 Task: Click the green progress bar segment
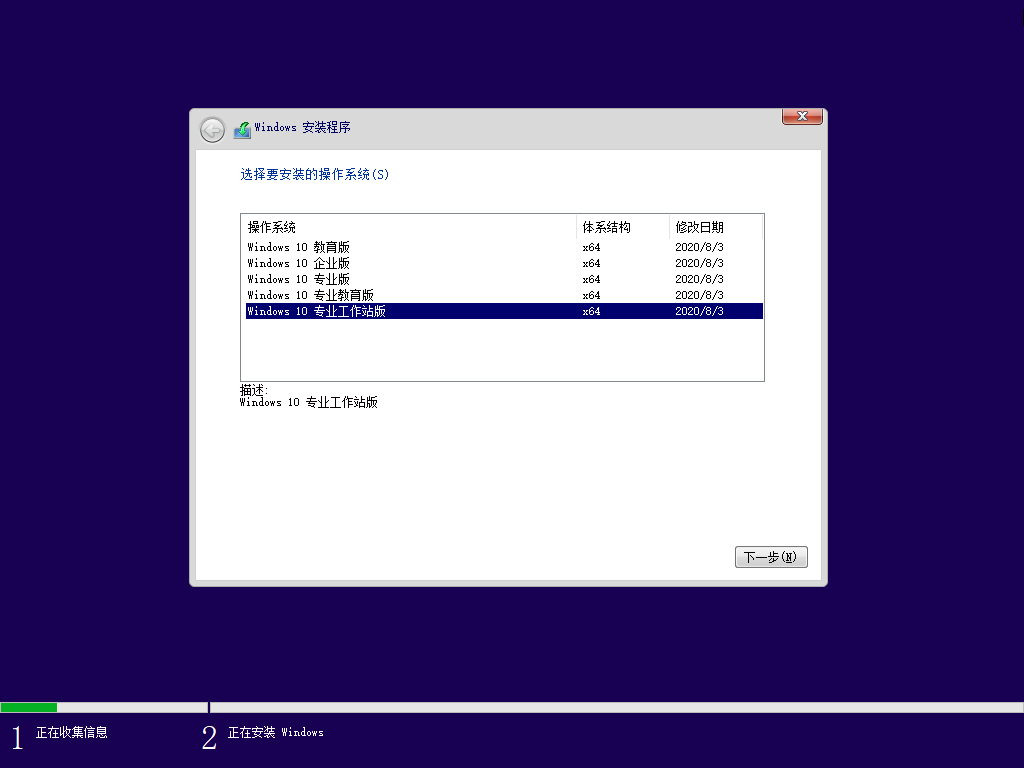[30, 707]
